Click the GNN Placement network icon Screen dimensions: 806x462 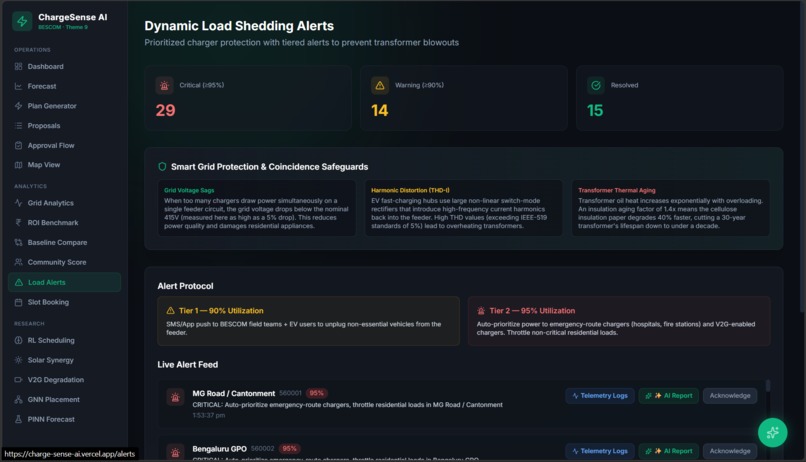pos(19,399)
